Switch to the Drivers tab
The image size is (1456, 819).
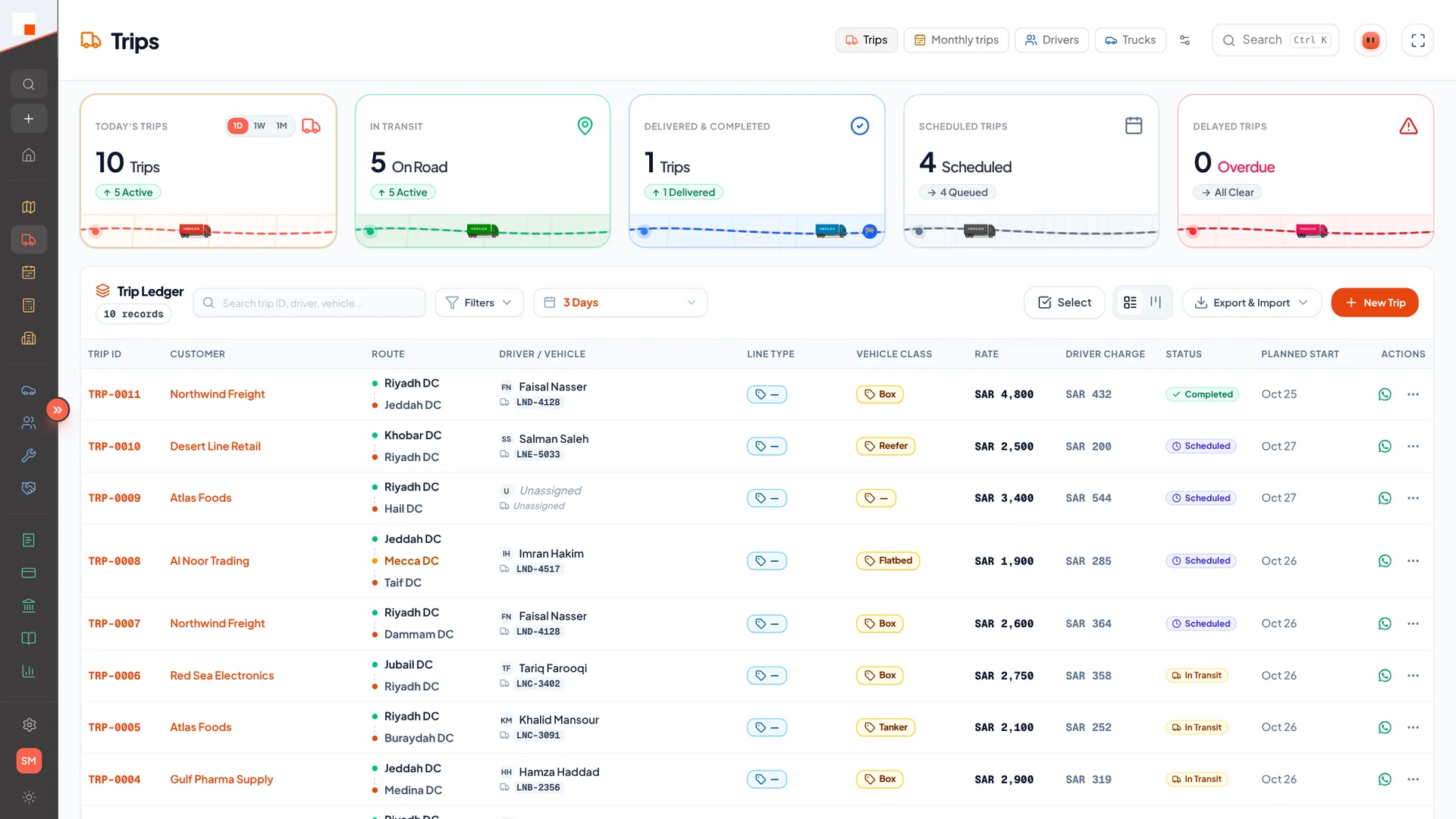coord(1052,40)
